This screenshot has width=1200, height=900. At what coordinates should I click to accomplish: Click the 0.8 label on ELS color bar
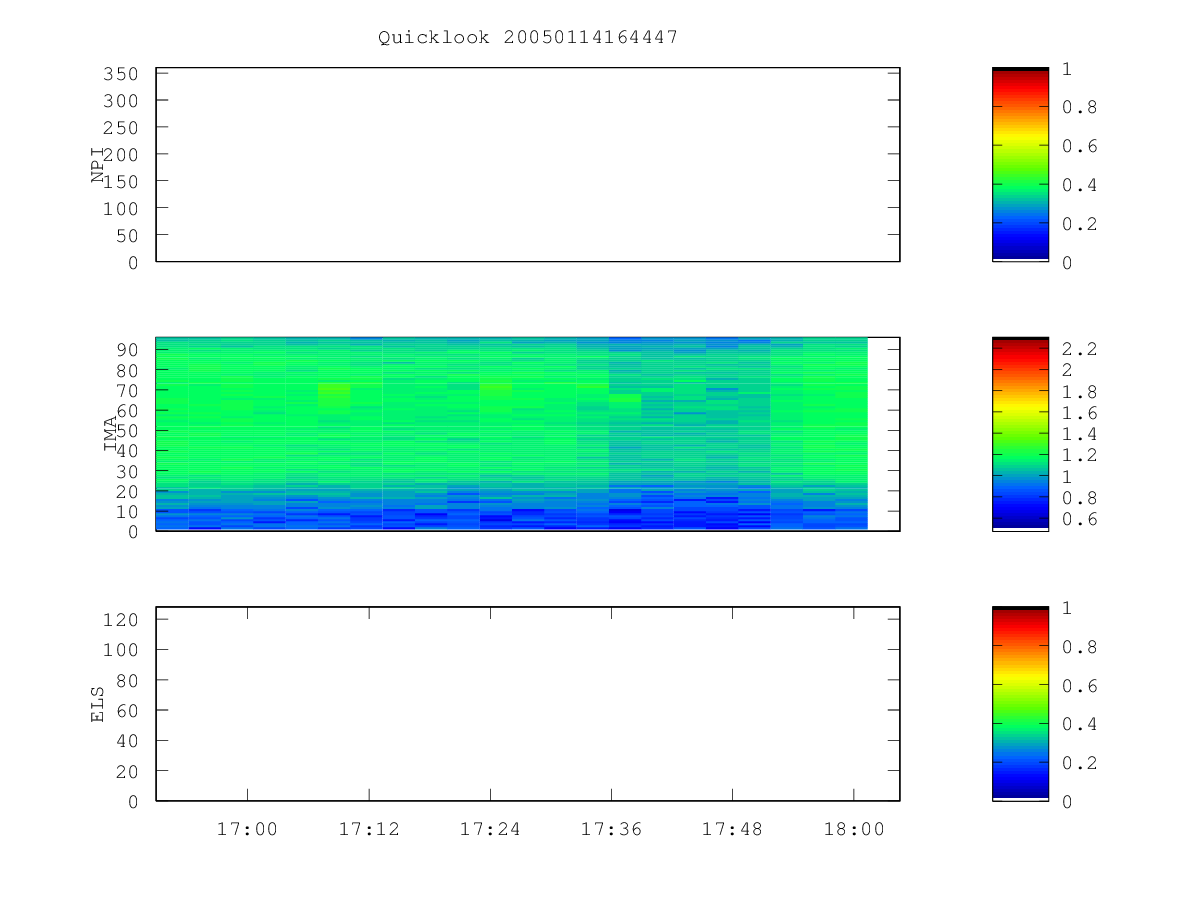(x=1078, y=647)
